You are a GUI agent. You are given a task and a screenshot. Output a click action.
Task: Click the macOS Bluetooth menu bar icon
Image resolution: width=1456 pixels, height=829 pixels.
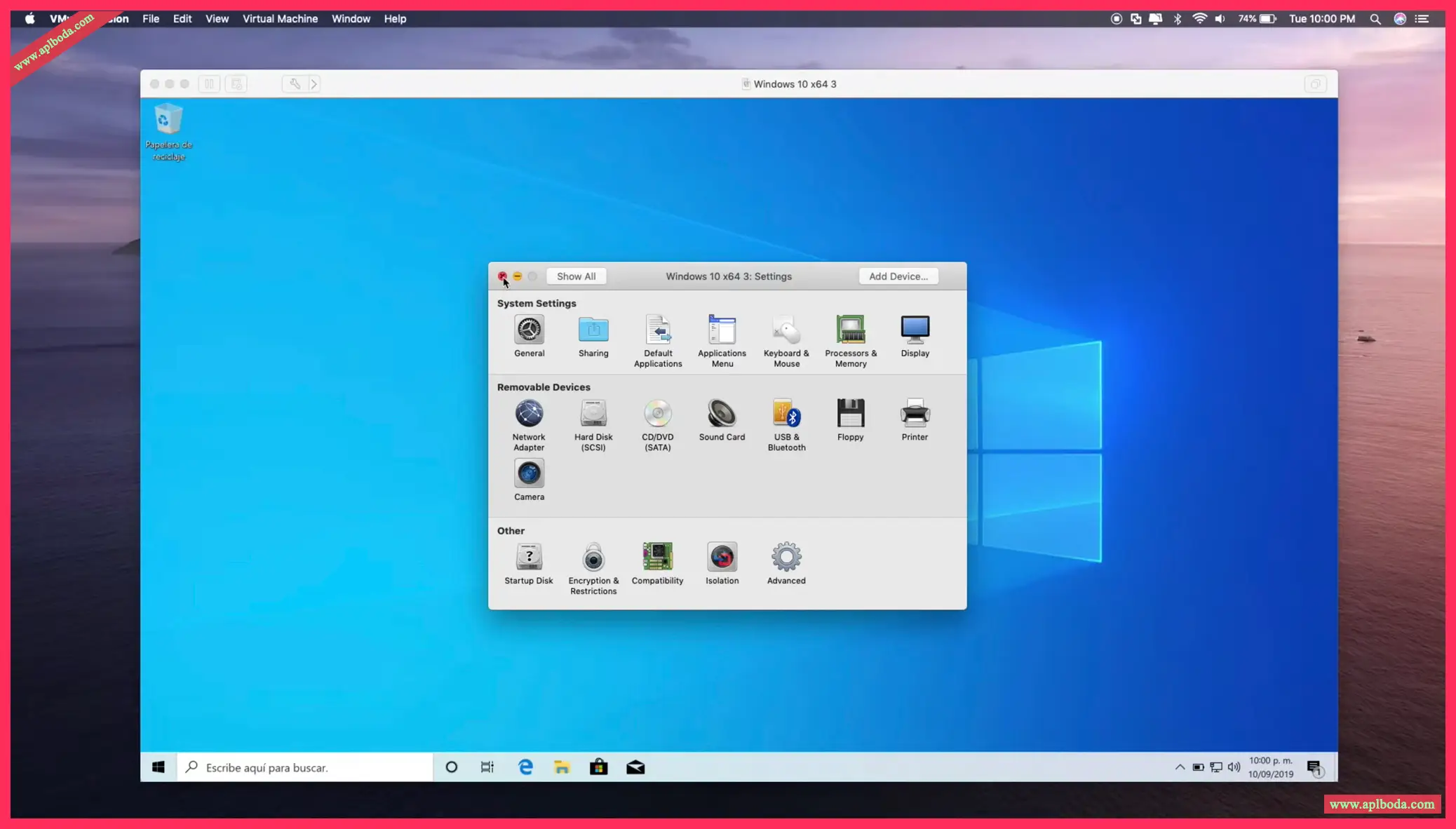(x=1178, y=19)
